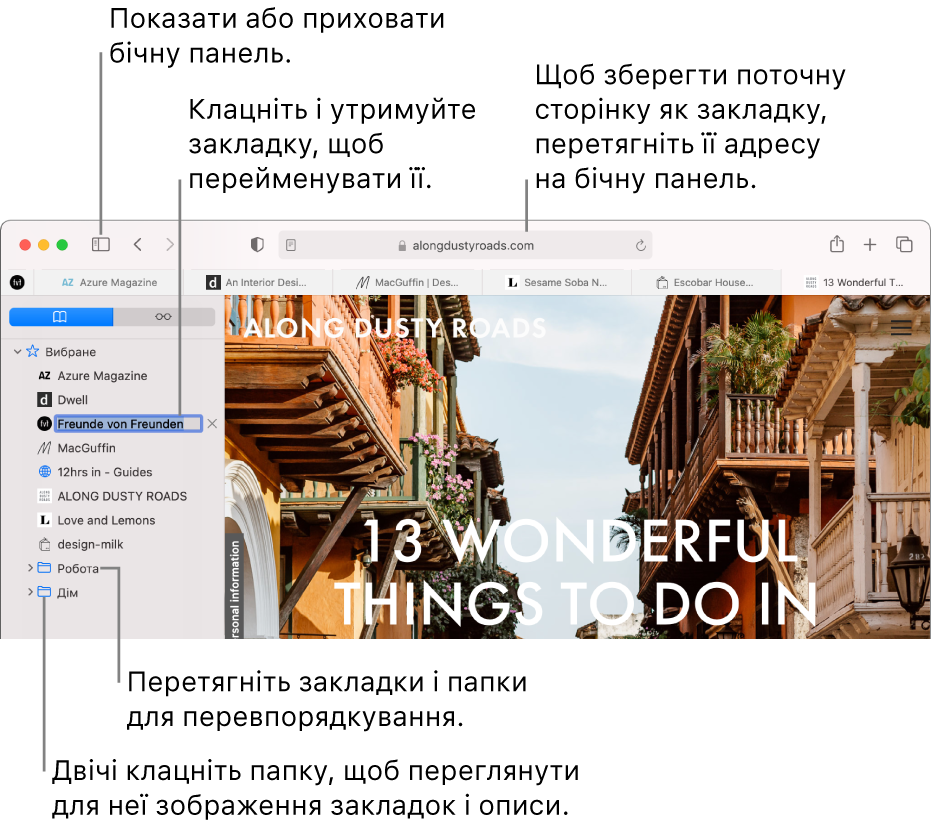Click the Dwell bookmark 'd' icon
Screen dimensions: 931x827
(45, 400)
